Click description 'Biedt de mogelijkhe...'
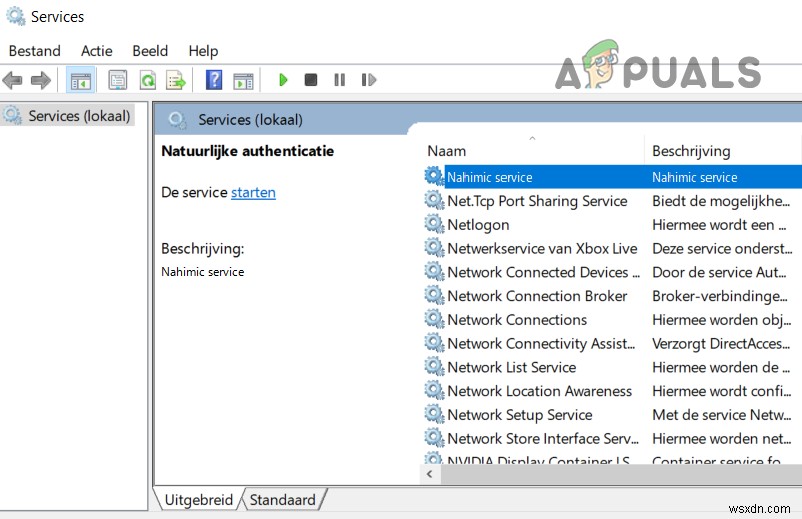The image size is (802, 519). point(721,201)
